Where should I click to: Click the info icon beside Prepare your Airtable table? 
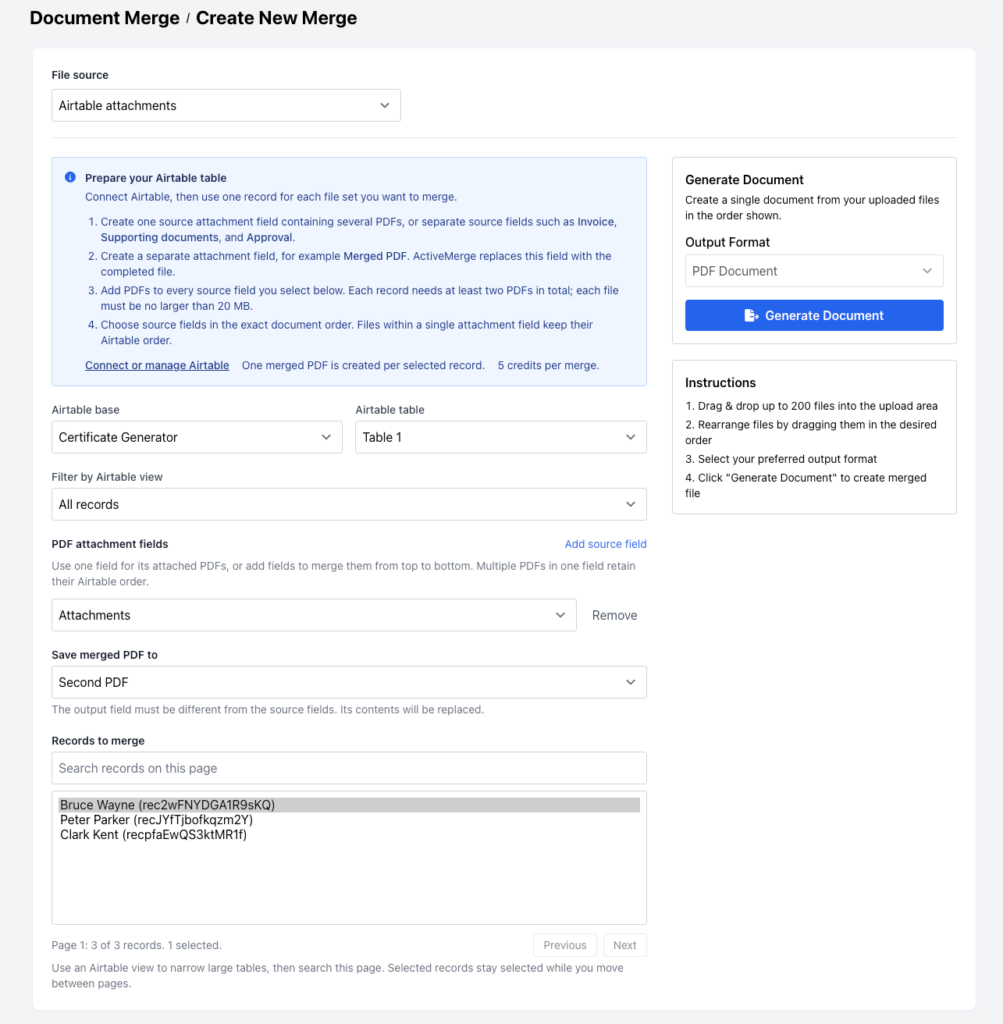[70, 177]
